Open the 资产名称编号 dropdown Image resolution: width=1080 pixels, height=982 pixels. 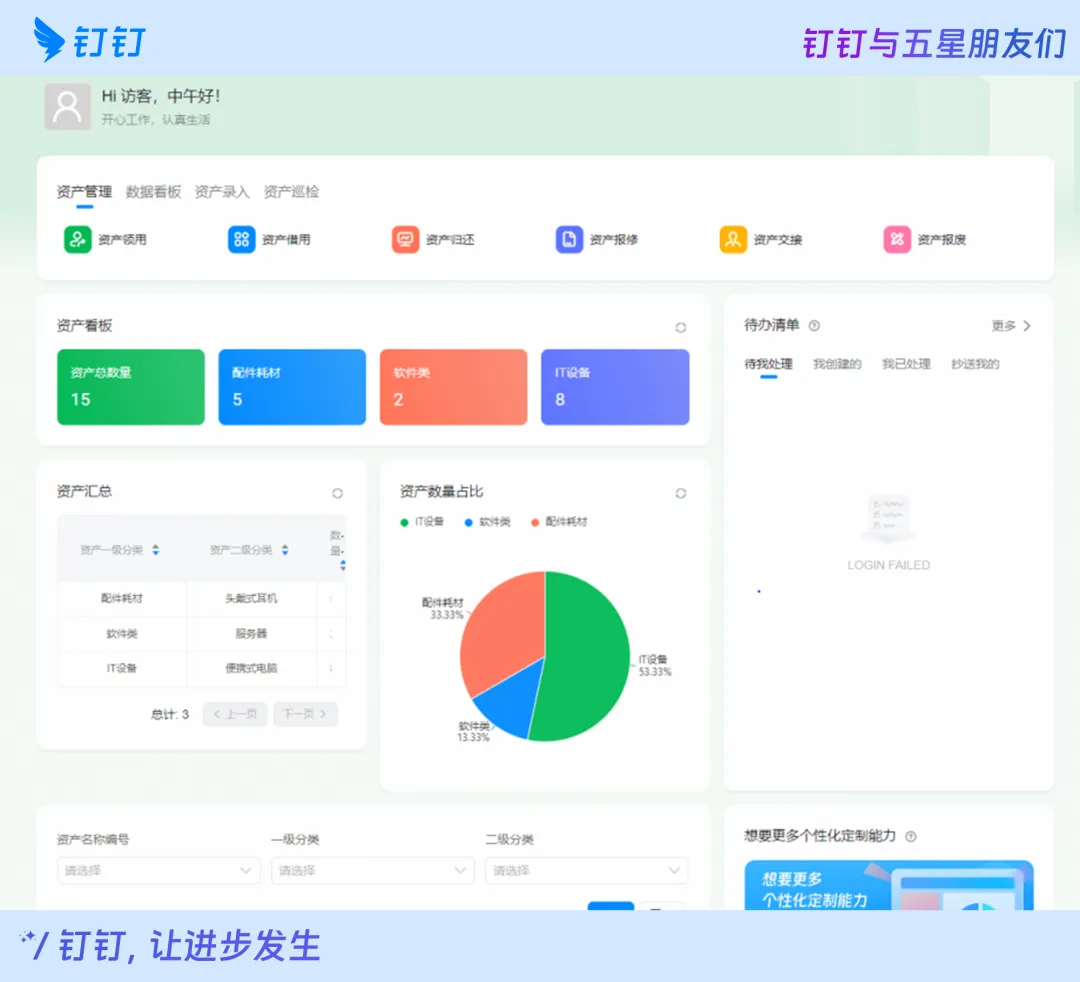tap(158, 870)
